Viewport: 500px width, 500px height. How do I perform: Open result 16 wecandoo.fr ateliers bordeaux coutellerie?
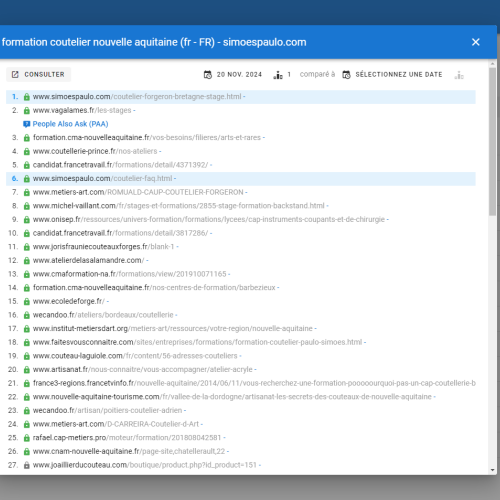point(103,315)
